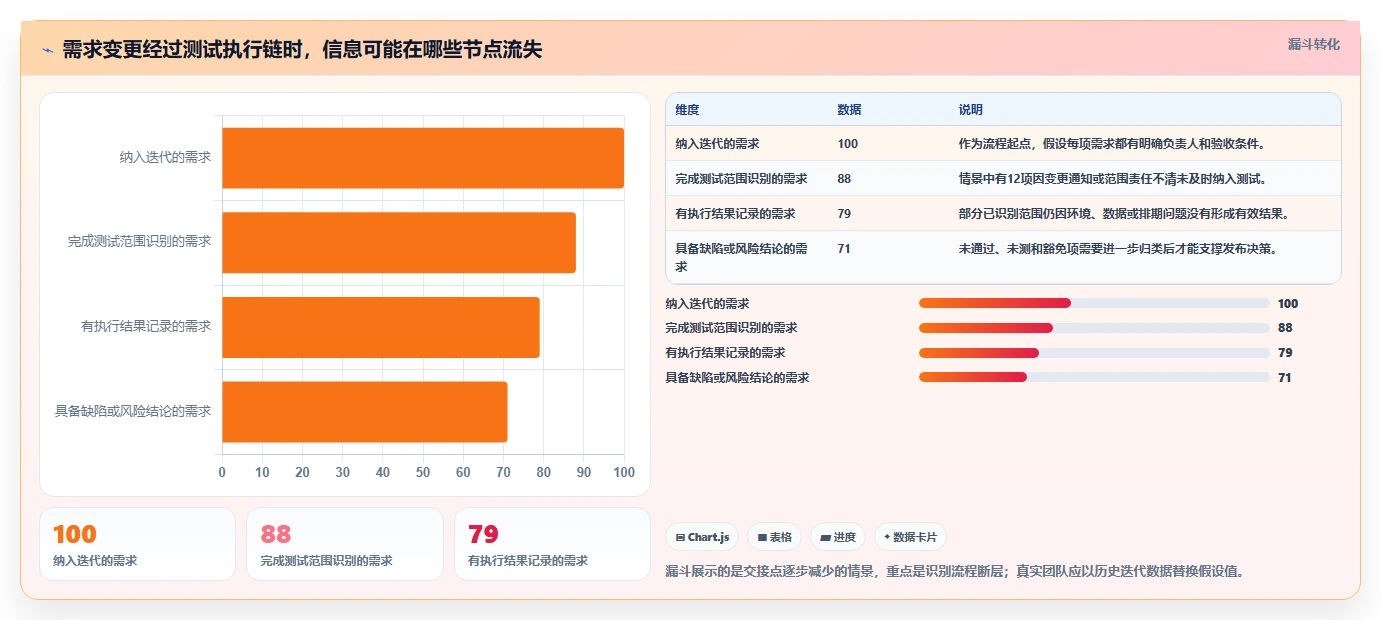The height and width of the screenshot is (620, 1381).
Task: Click the 纳入迭代的需求 progress bar
Action: click(1094, 303)
